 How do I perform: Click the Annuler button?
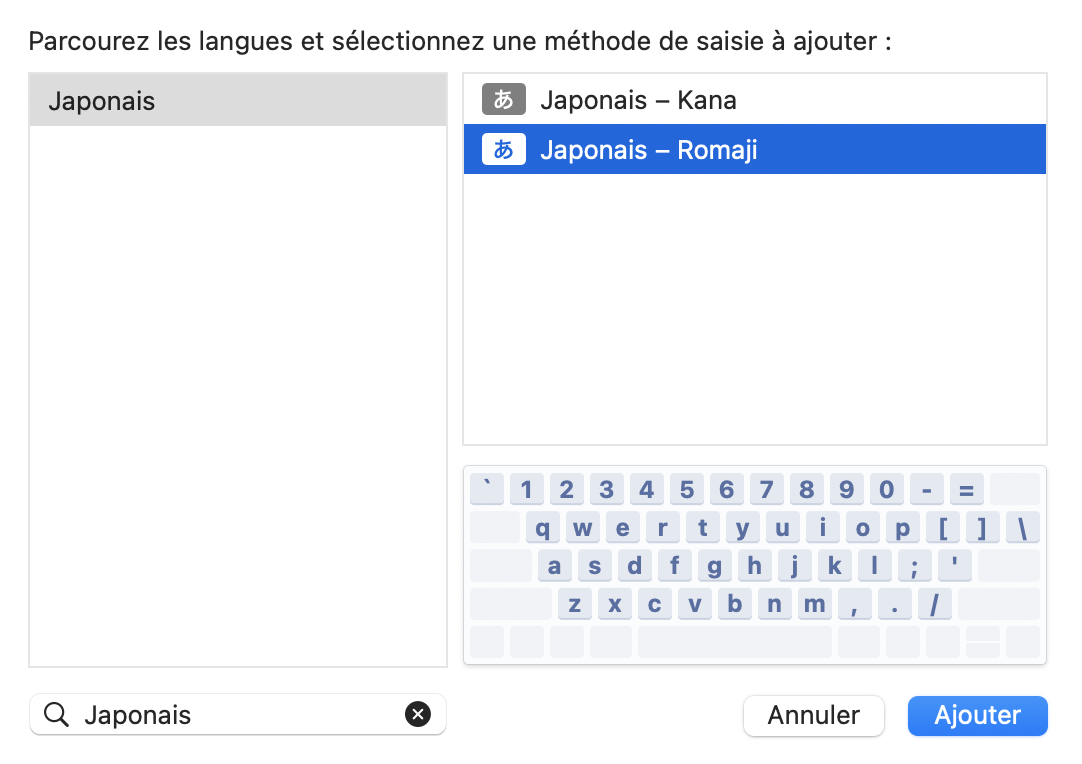pos(813,716)
